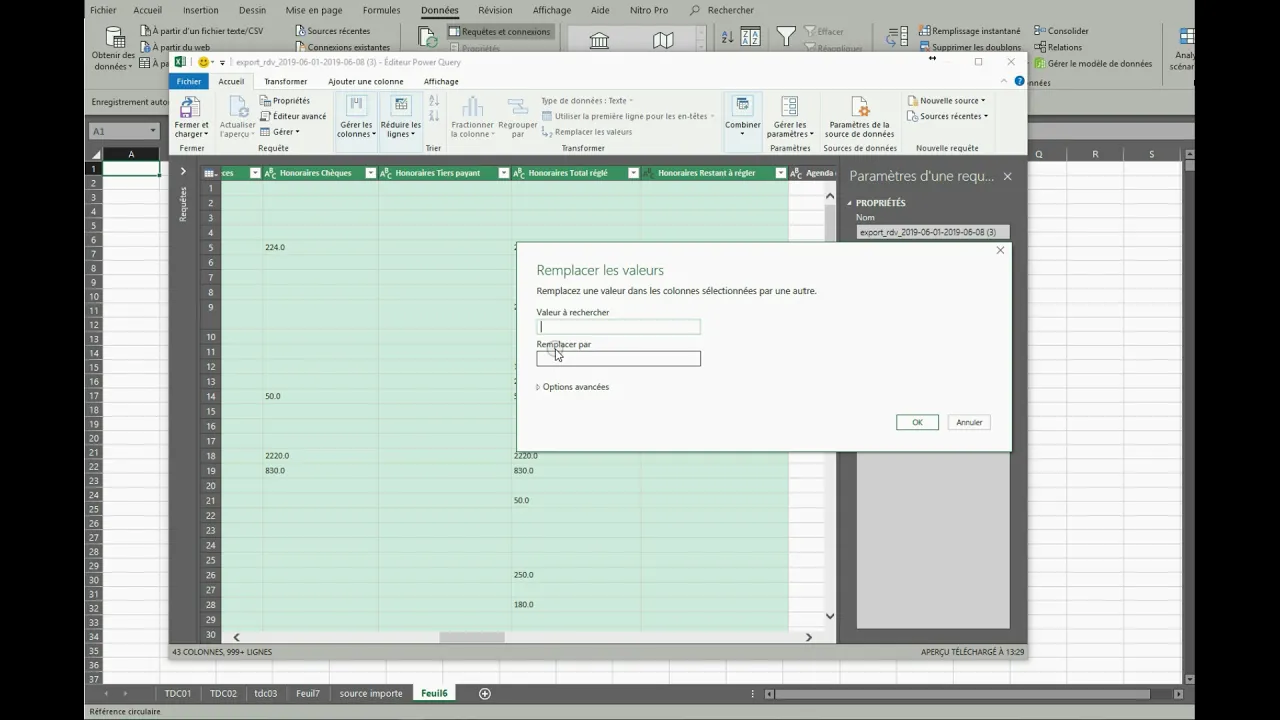
Task: Open the Éditeur avancé
Action: tap(293, 116)
